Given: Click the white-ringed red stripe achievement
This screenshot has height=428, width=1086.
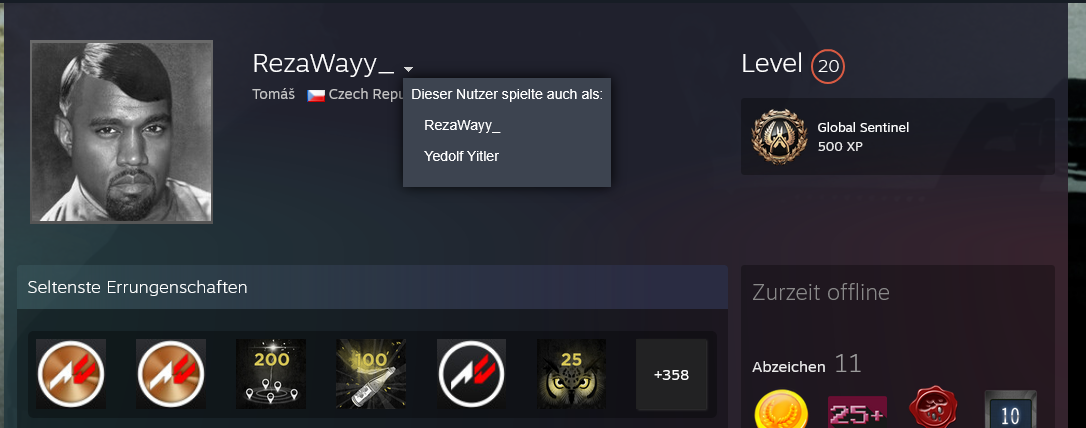Looking at the screenshot, I should 471,374.
